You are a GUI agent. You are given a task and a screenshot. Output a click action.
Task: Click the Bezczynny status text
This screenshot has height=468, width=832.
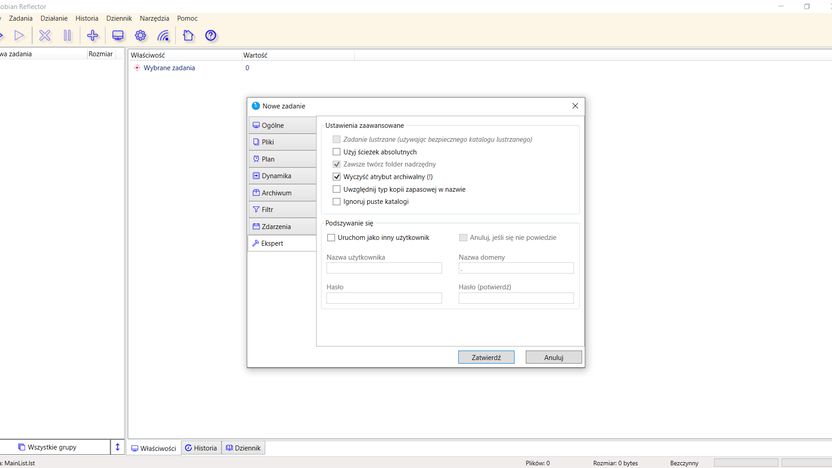[x=684, y=463]
